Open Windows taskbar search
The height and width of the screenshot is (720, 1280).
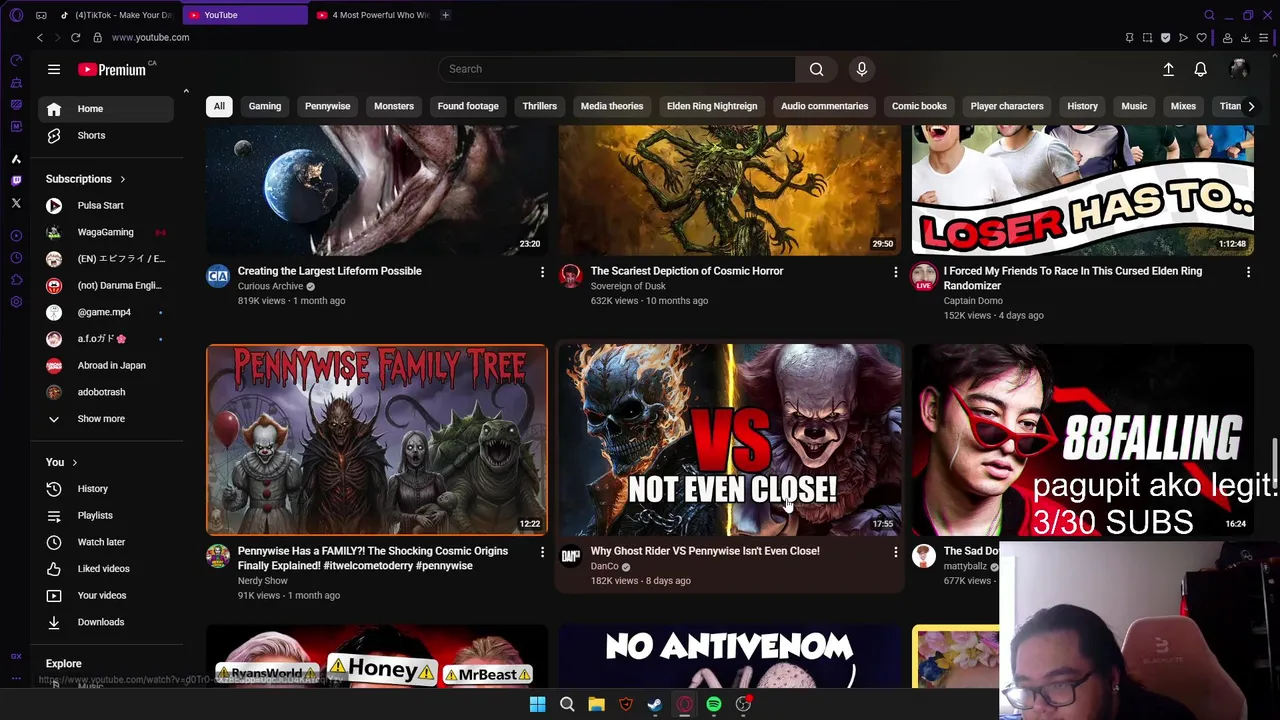point(567,704)
